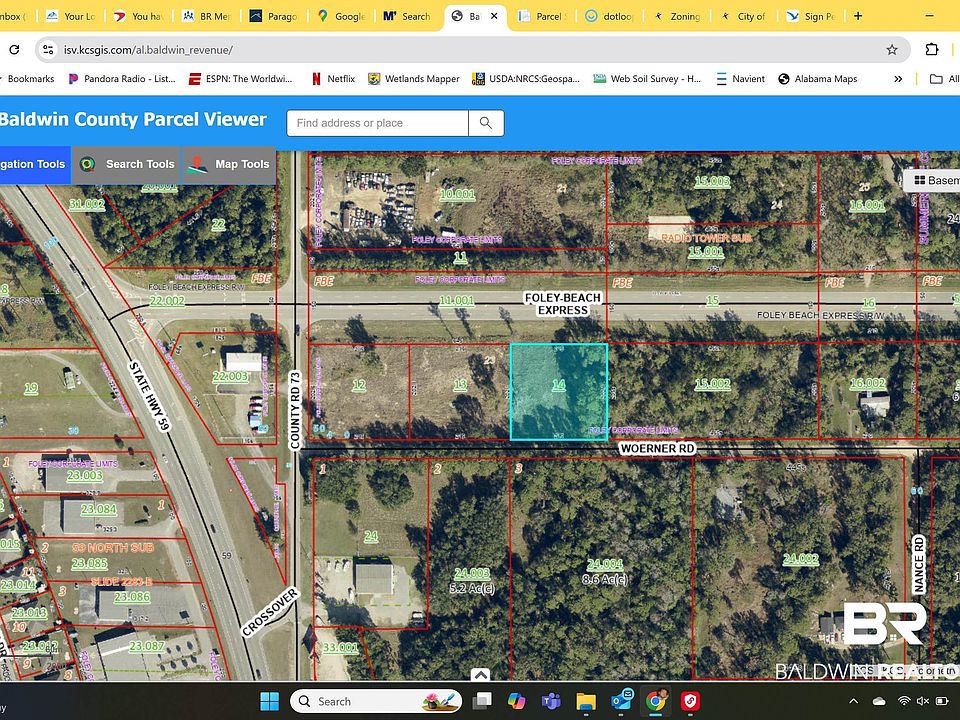Switch to the Parcel browser tab

pos(544,17)
